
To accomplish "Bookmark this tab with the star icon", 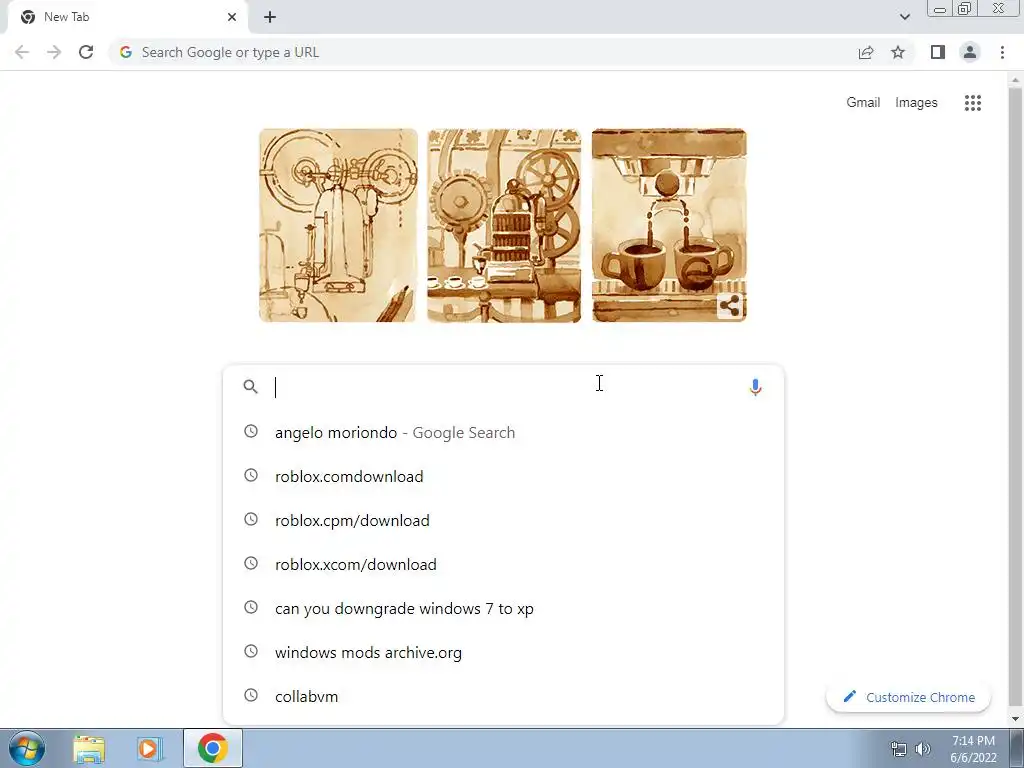I will (x=898, y=52).
